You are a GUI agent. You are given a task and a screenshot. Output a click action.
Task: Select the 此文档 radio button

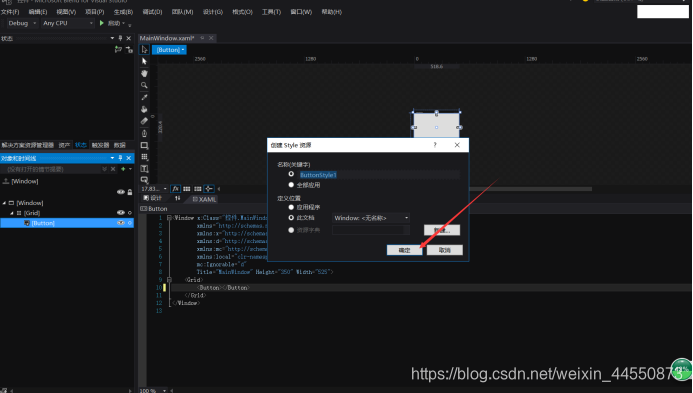[291, 217]
